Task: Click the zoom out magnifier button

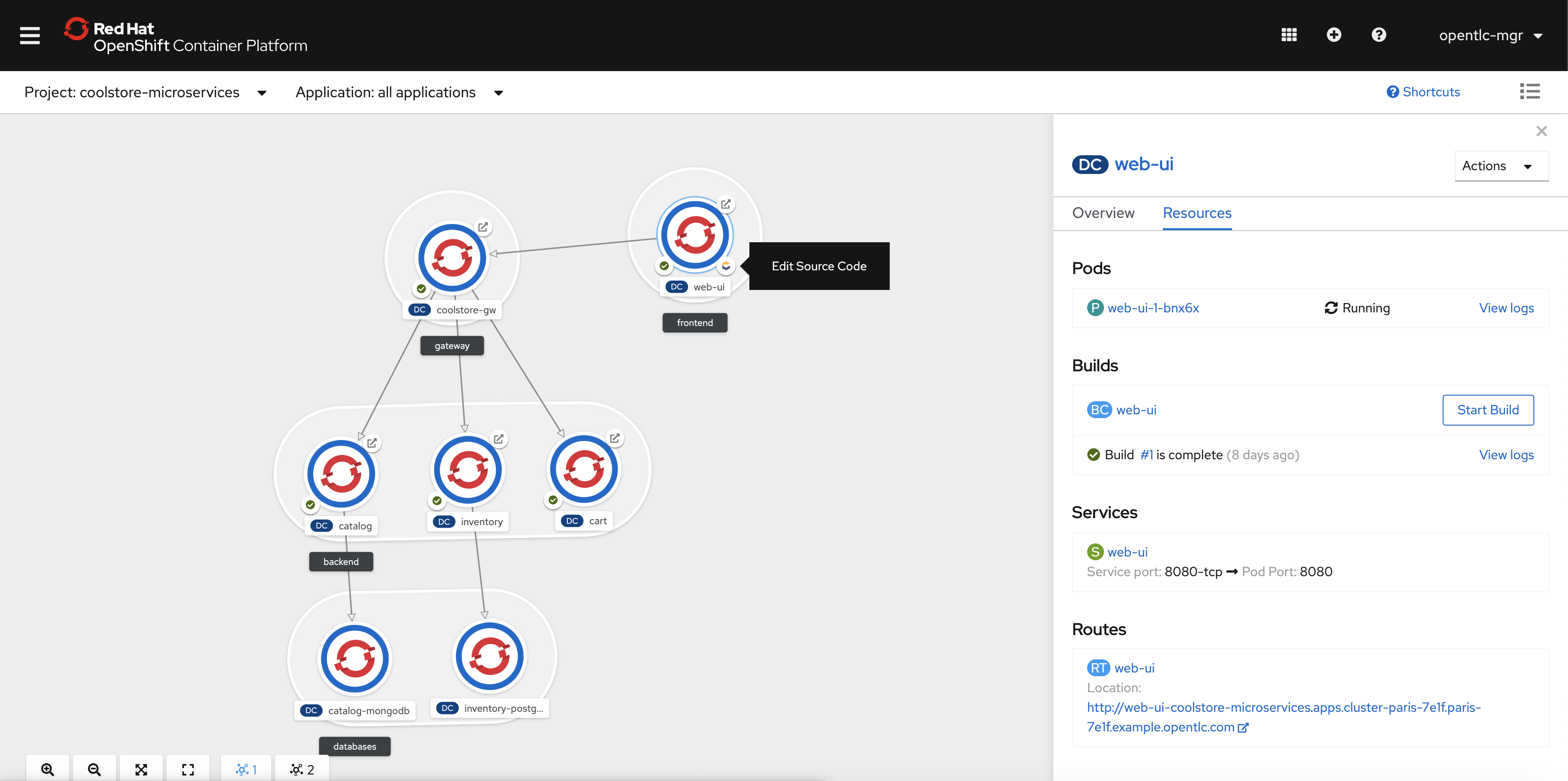Action: [94, 769]
